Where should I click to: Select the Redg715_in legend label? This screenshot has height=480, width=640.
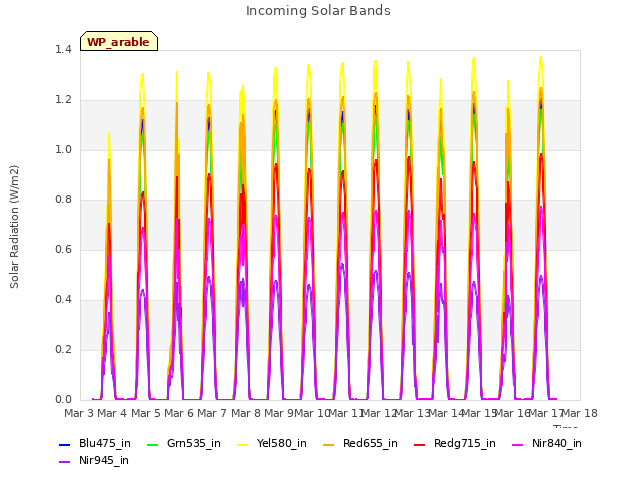(465, 443)
